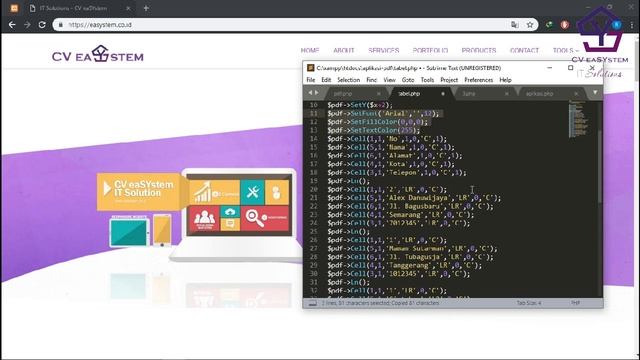Click the SetFont 'Arial' code line
This screenshot has height=360, width=640.
[x=383, y=113]
